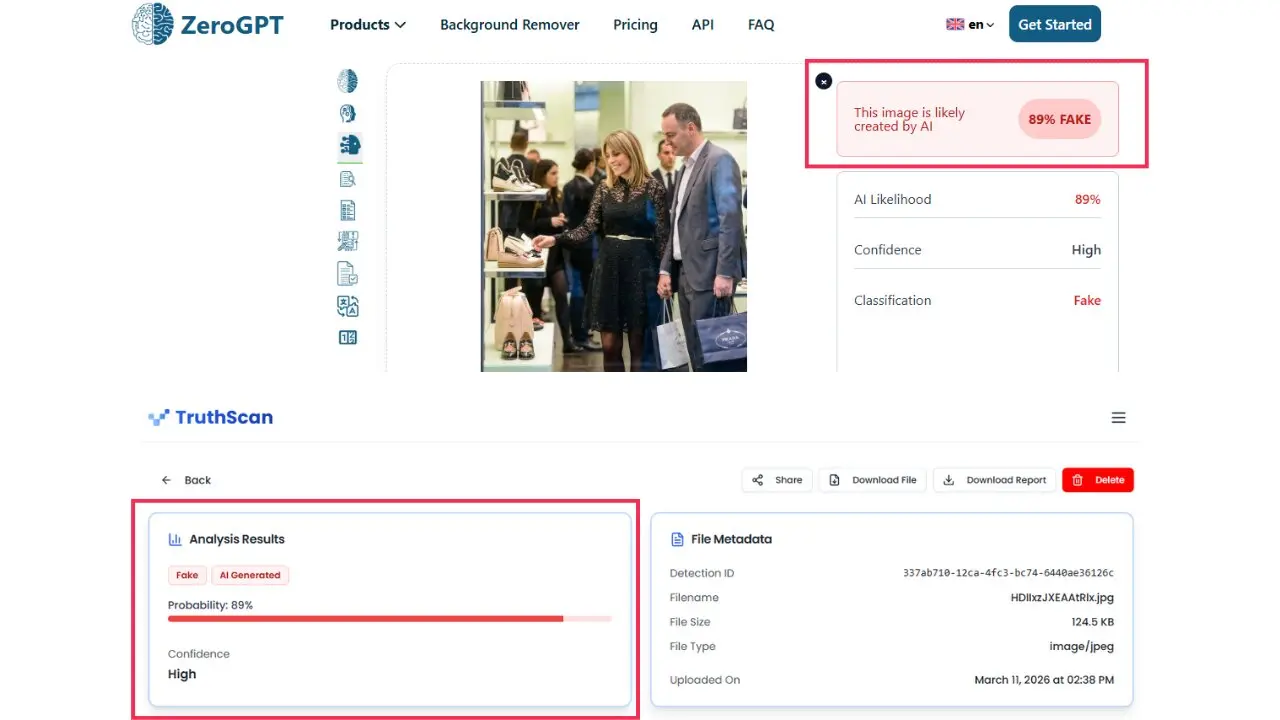Go to the Pricing page

[x=635, y=25]
